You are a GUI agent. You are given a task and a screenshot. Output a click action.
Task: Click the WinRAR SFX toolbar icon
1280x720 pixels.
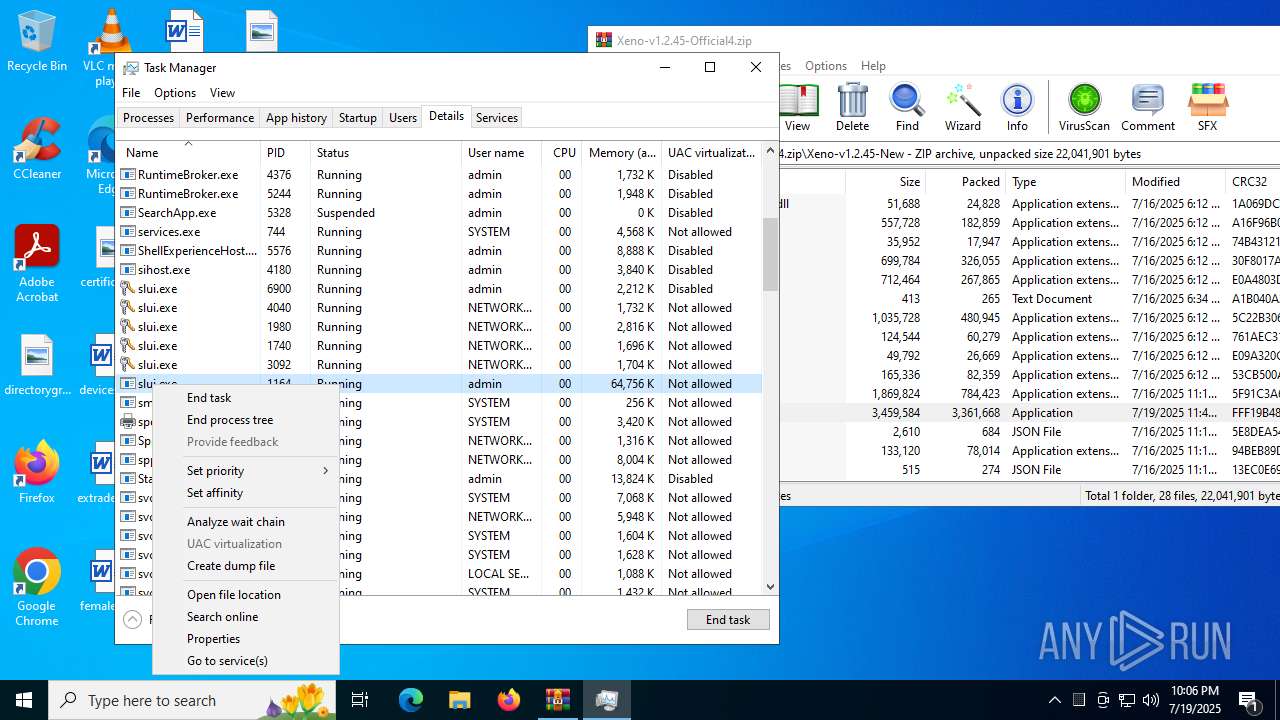(x=1207, y=108)
